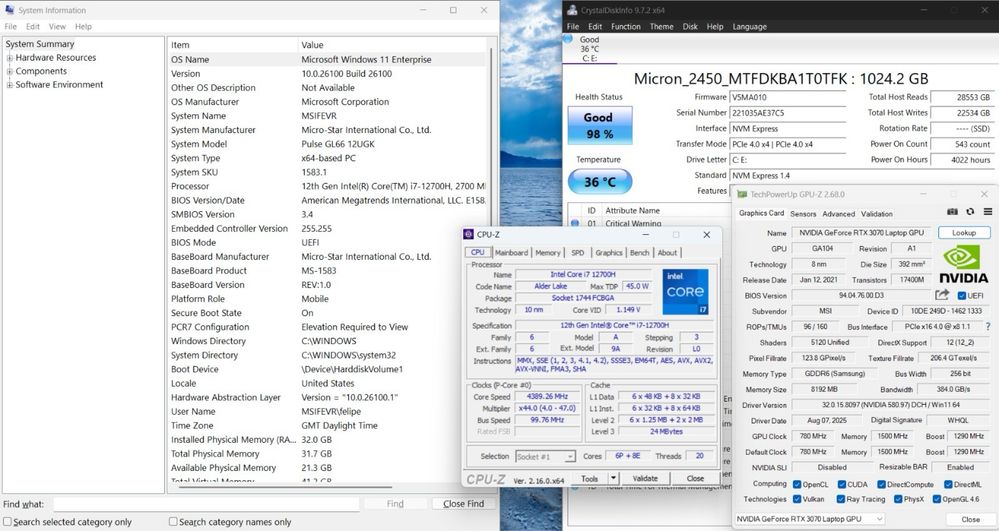Click the Intel Core i7 logo in CPU-Z
Image resolution: width=999 pixels, height=531 pixels.
[x=685, y=292]
